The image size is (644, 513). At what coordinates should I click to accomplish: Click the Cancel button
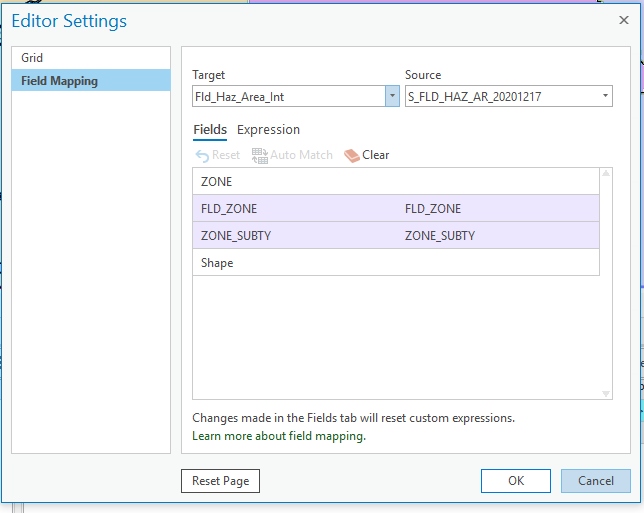pos(596,481)
